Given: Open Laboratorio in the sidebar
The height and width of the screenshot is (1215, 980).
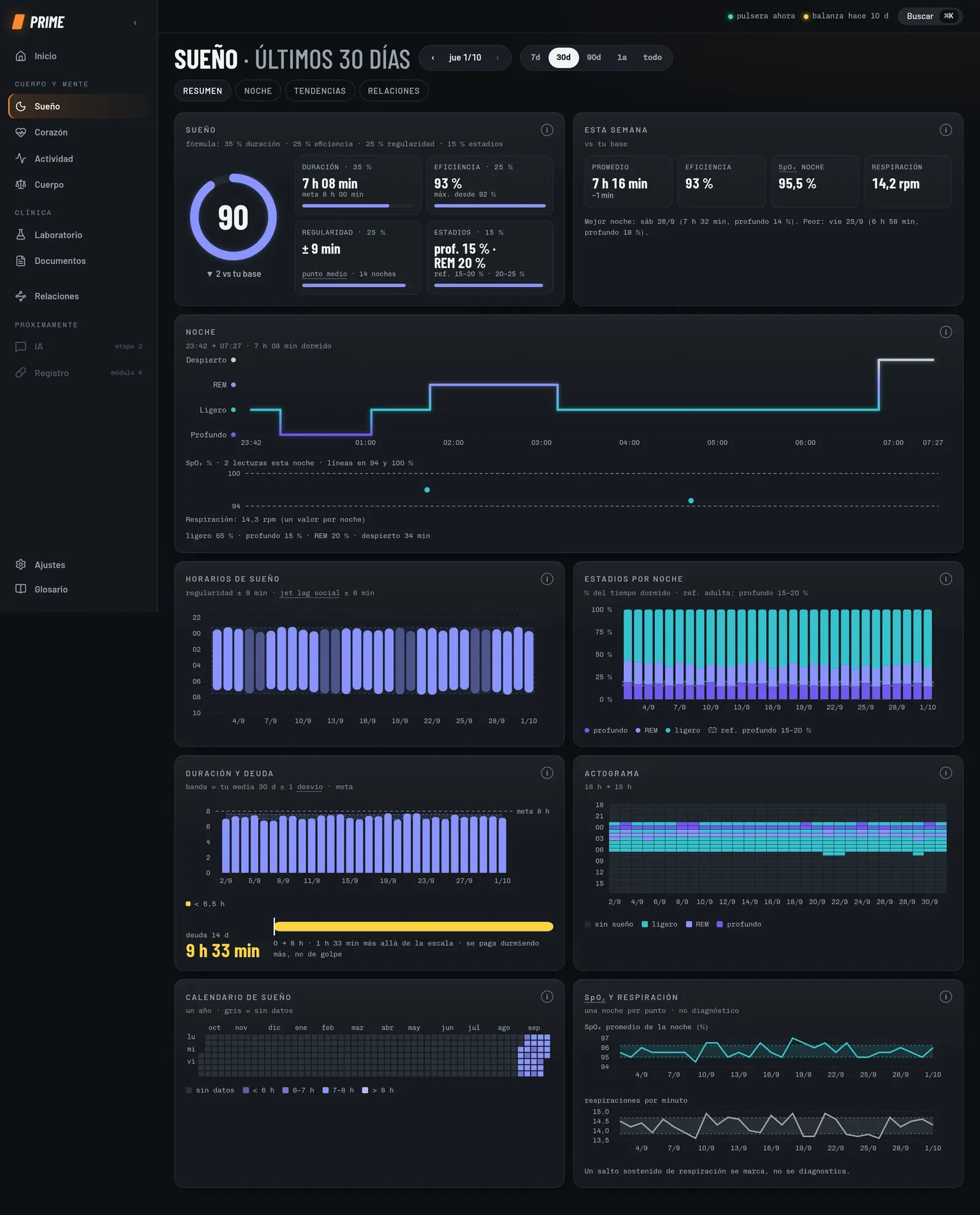Looking at the screenshot, I should tap(78, 235).
